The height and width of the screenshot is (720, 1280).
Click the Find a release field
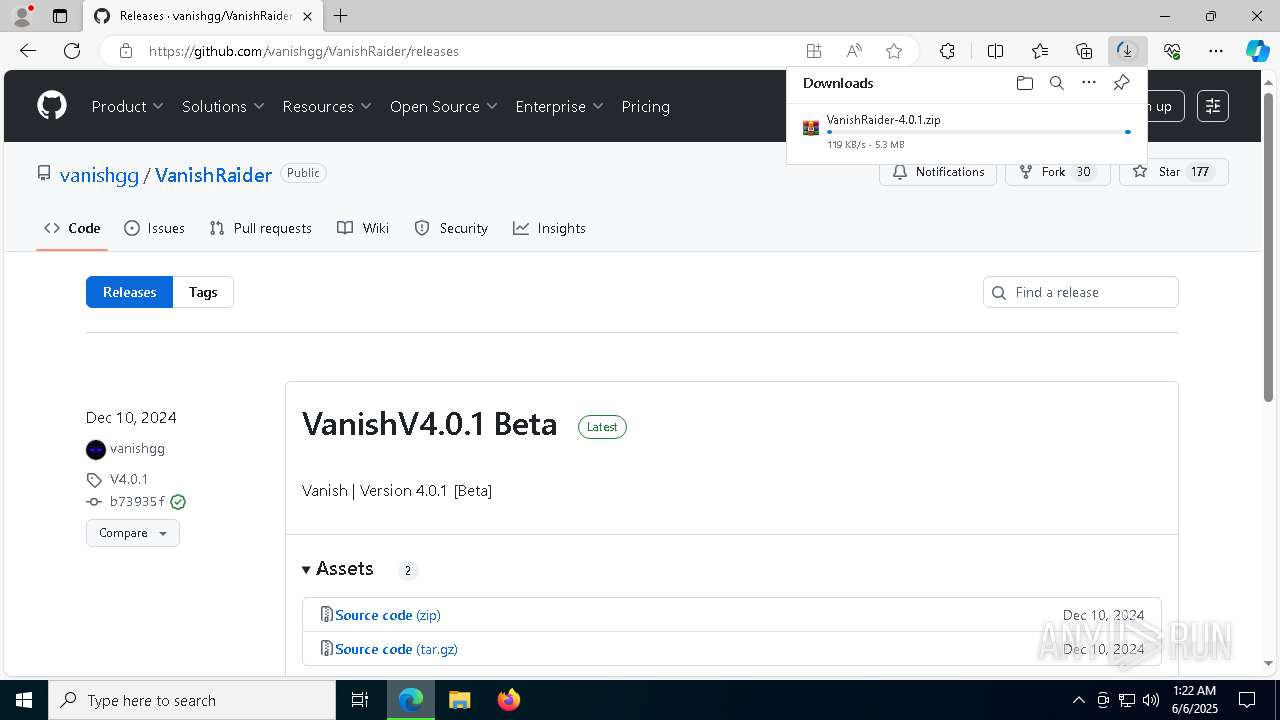pyautogui.click(x=1080, y=292)
